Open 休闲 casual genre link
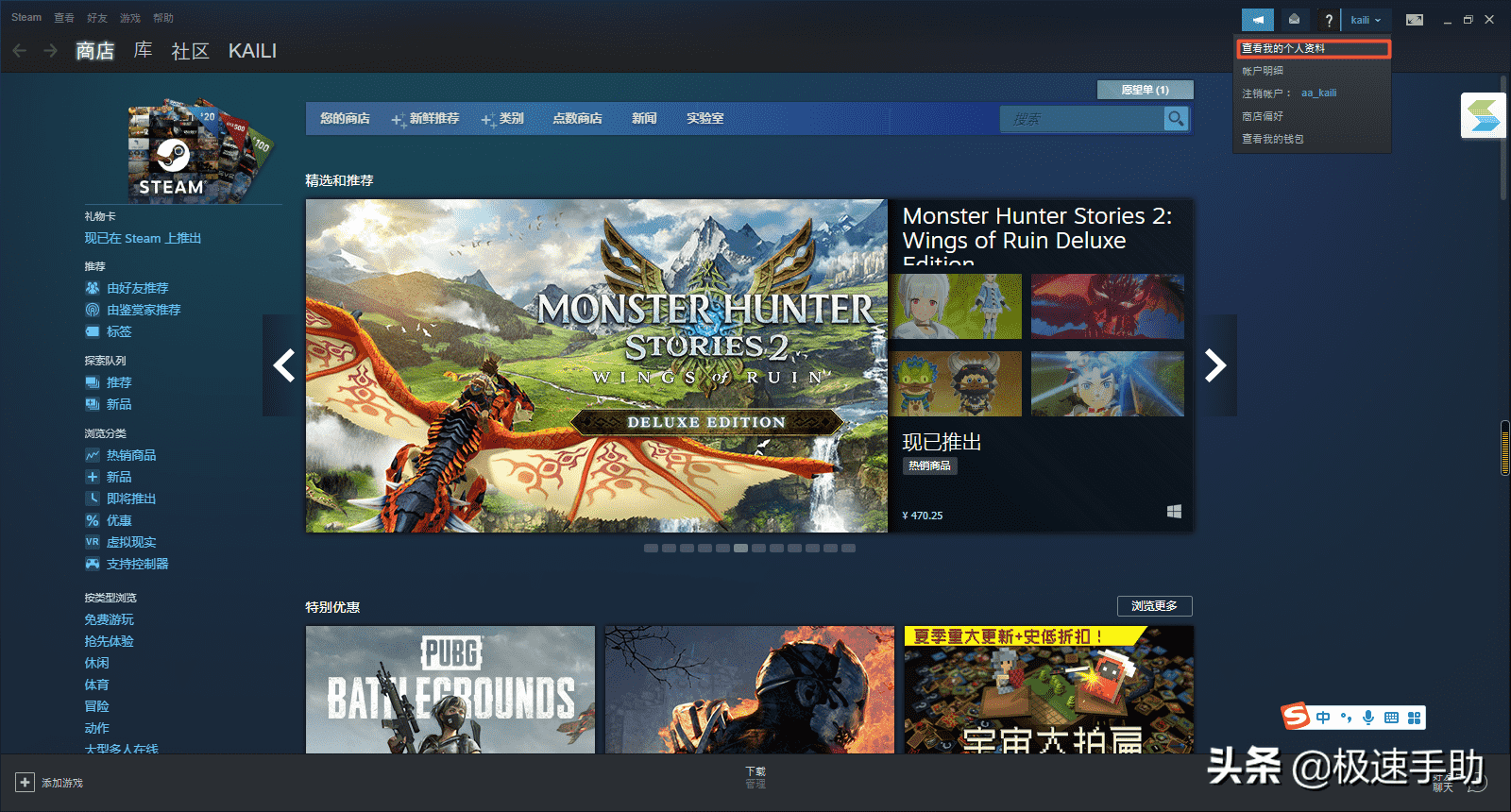1511x812 pixels. click(96, 663)
